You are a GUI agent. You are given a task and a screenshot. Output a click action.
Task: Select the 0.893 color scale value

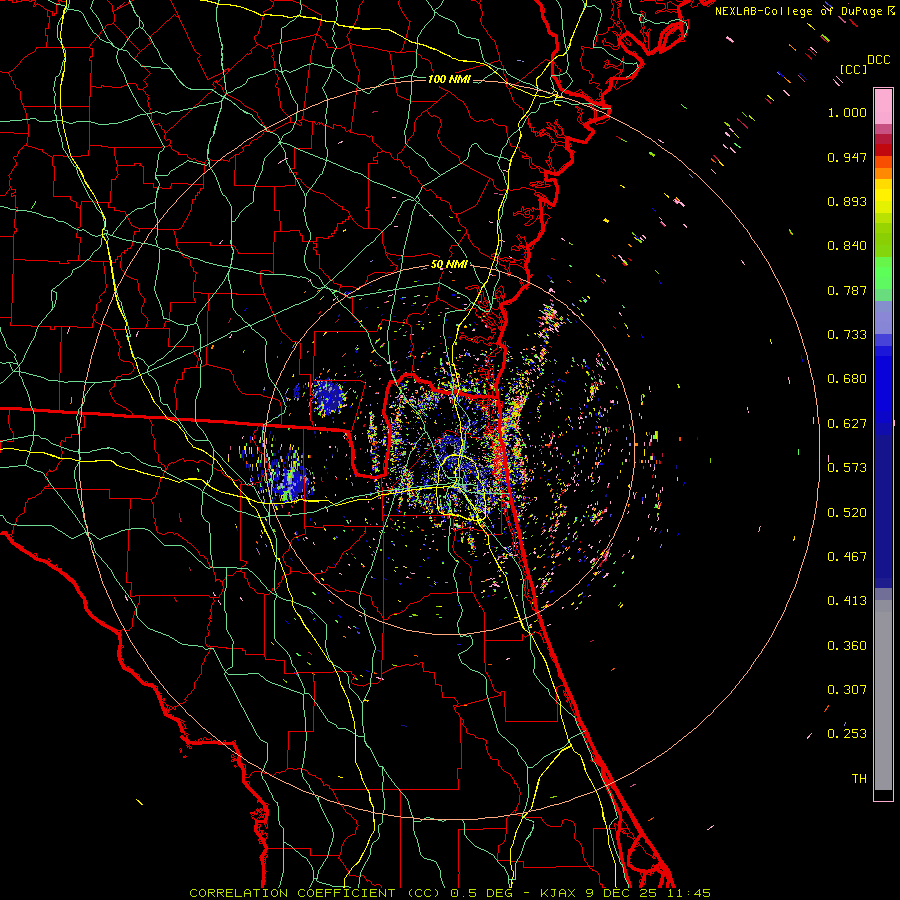(847, 201)
